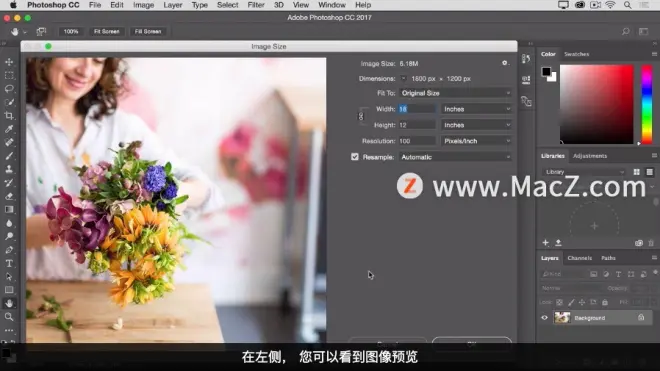This screenshot has height=371, width=660.
Task: Open Height units Inches dropdown
Action: click(x=476, y=125)
